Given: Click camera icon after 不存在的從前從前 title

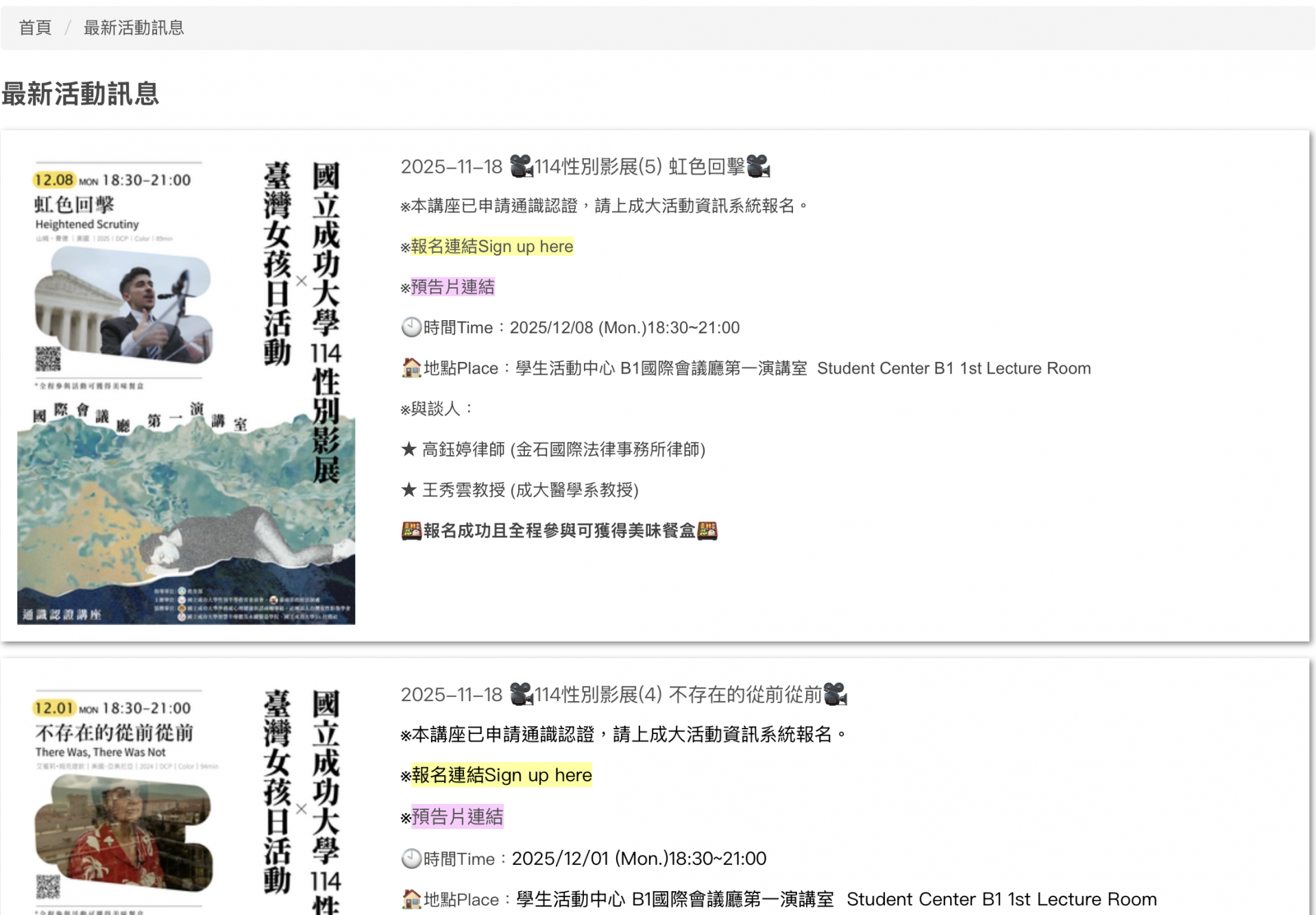Looking at the screenshot, I should click(x=835, y=694).
